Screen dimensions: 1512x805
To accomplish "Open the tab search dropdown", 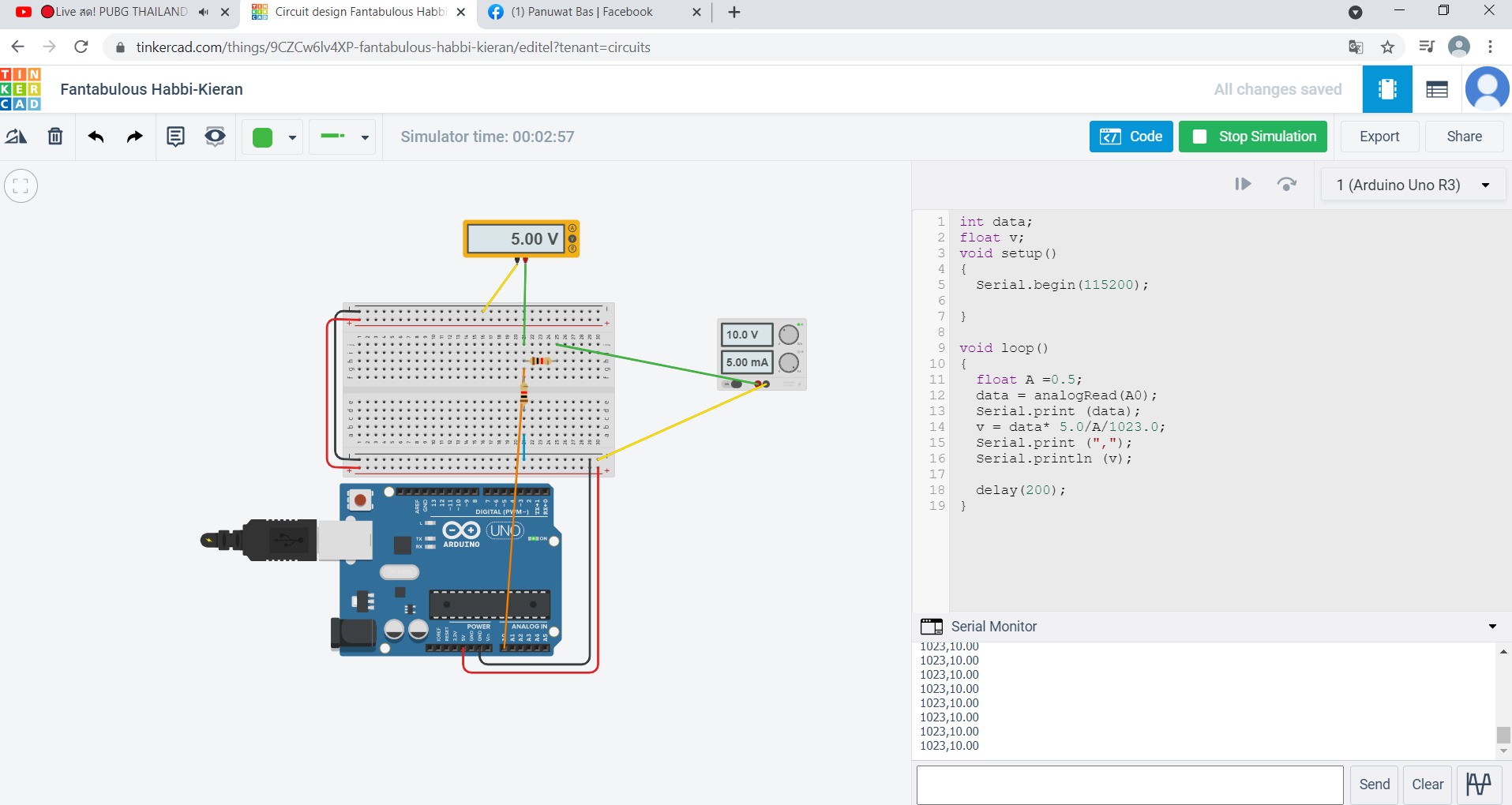I will coord(1355,12).
